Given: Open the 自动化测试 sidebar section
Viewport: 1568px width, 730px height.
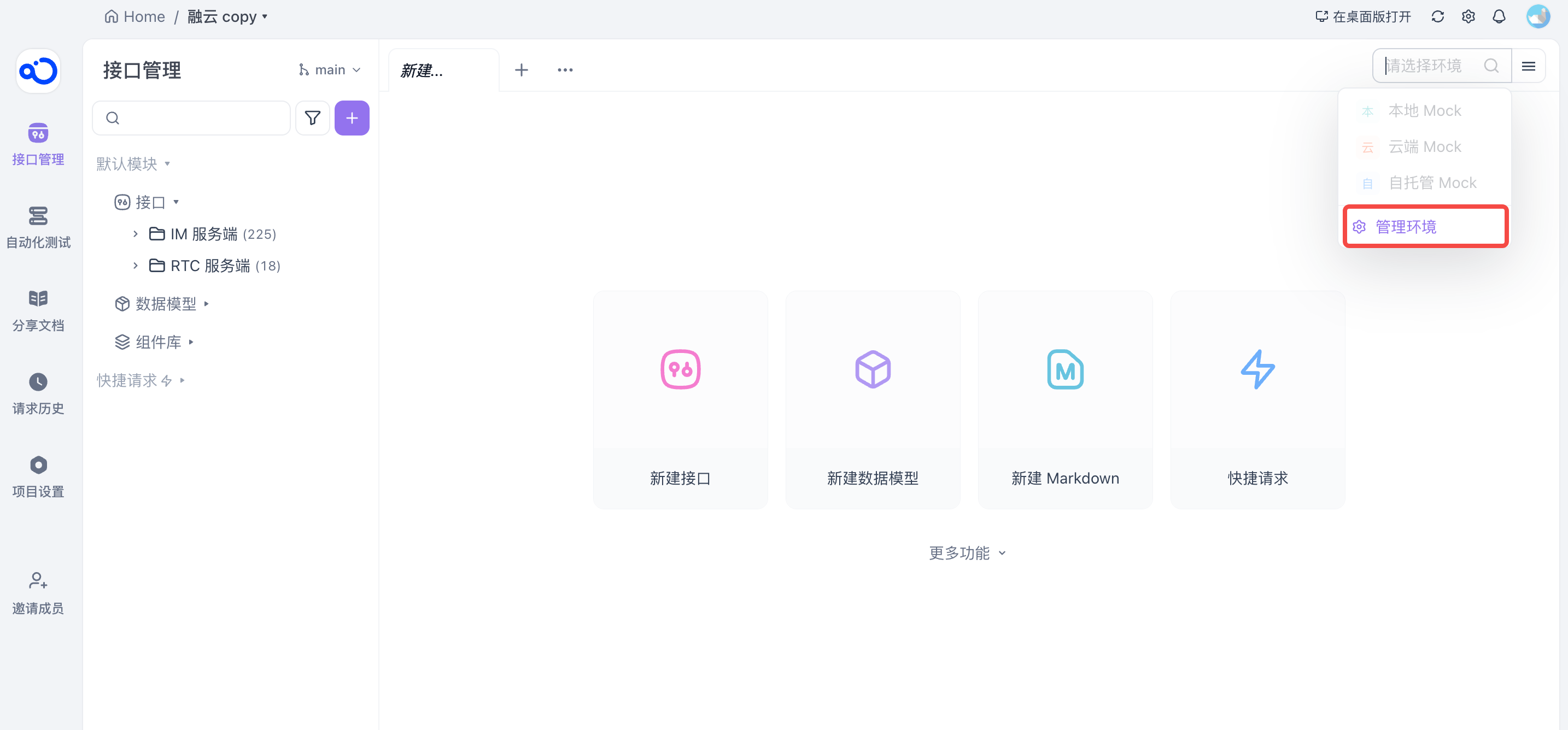Looking at the screenshot, I should click(x=38, y=227).
